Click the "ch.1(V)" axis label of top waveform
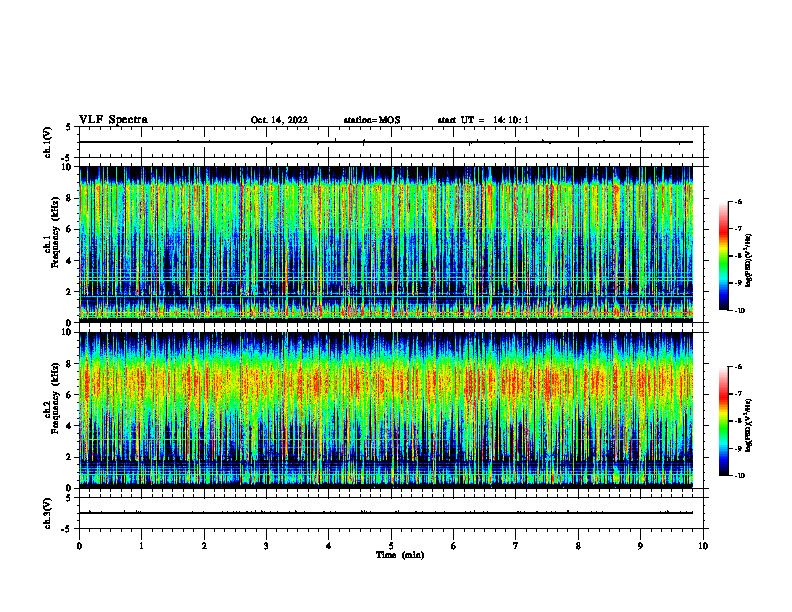Image resolution: width=792 pixels, height=612 pixels. [47, 142]
